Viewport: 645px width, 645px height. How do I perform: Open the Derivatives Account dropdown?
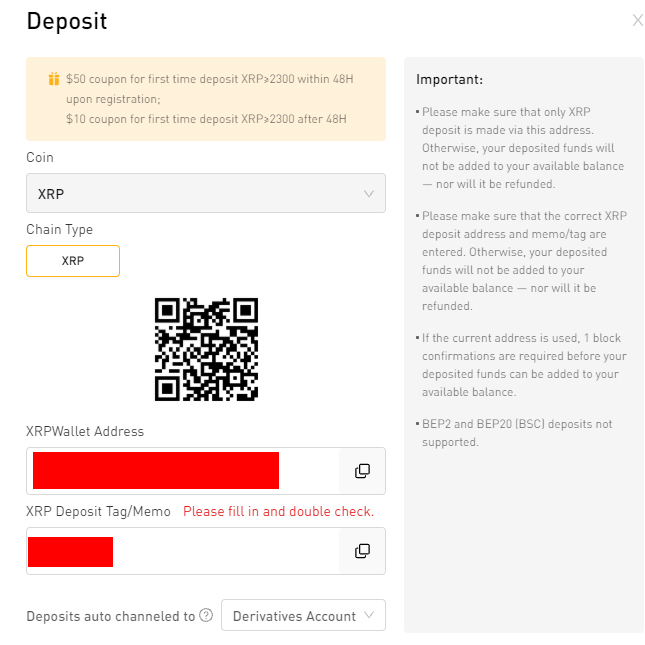click(x=303, y=615)
